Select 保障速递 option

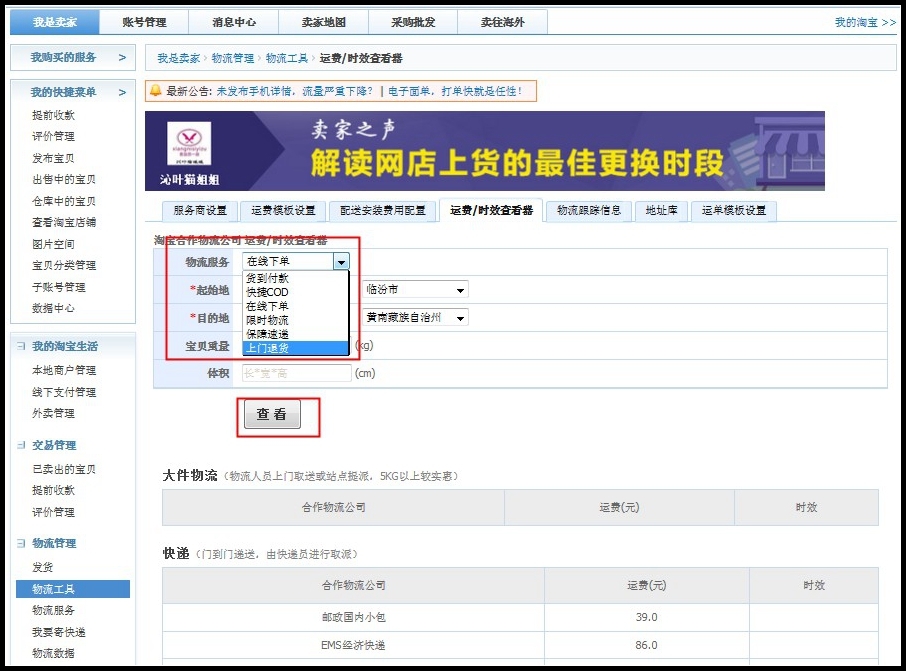296,333
